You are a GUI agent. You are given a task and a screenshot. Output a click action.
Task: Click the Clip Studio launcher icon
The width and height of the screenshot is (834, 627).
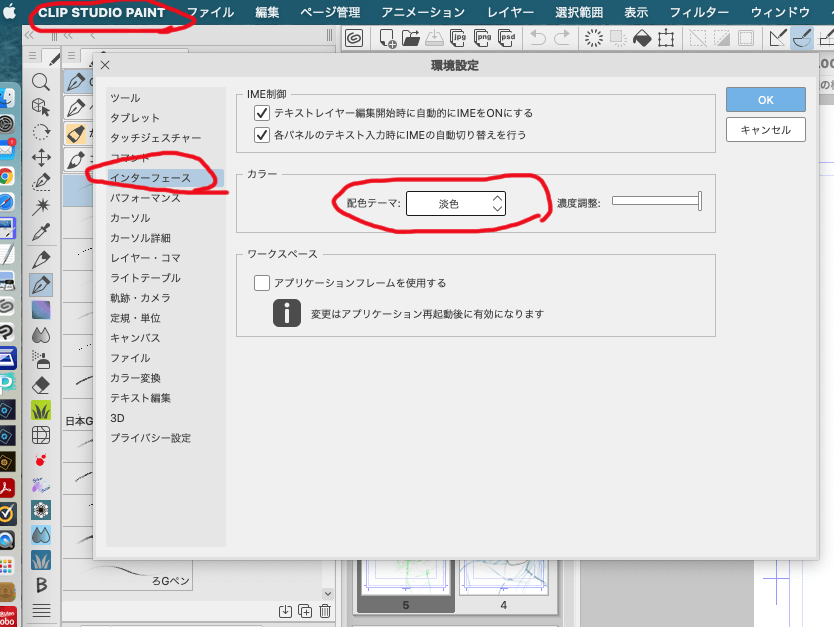354,38
